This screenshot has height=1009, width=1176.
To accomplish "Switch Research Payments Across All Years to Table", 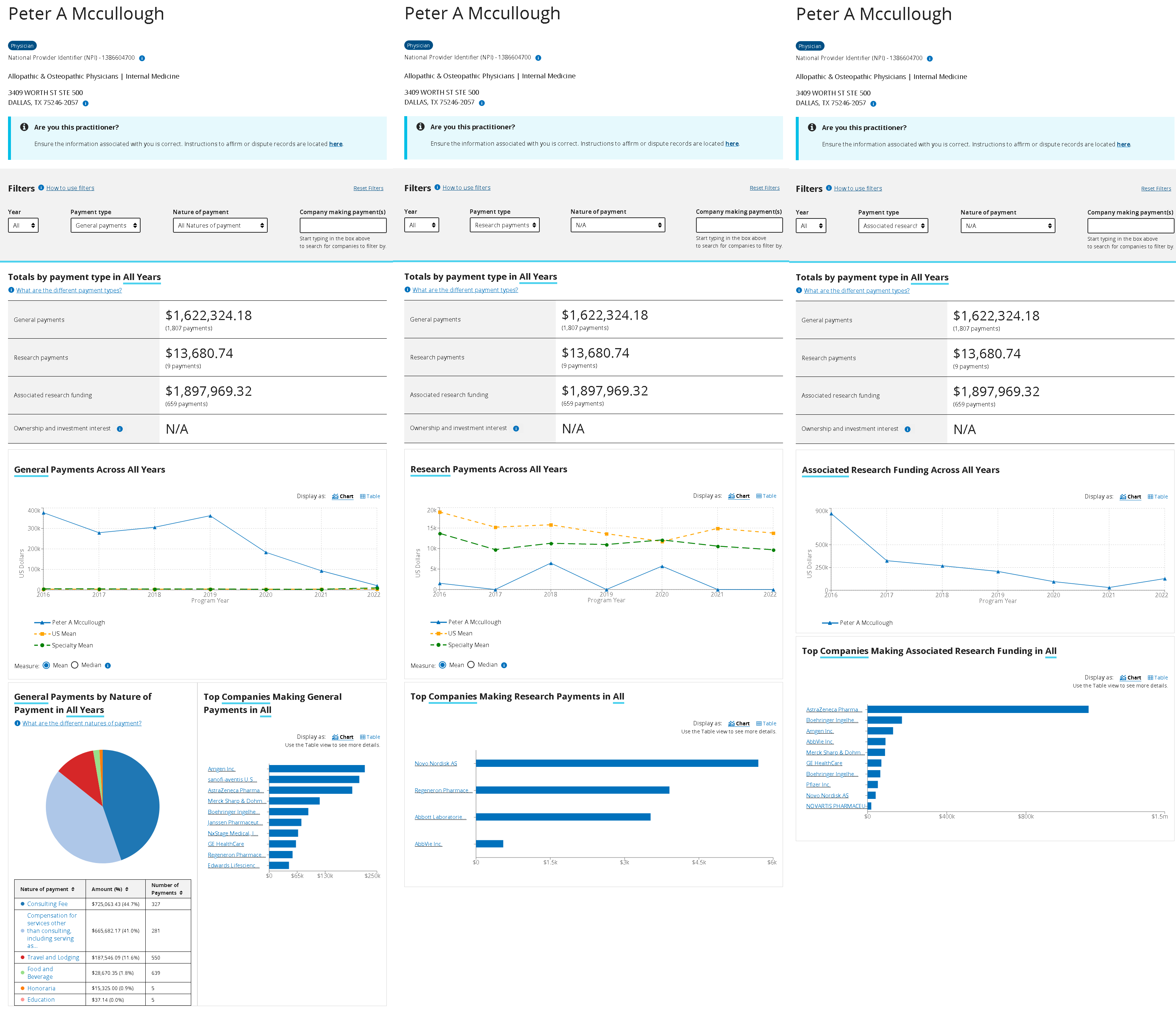I will click(x=766, y=496).
